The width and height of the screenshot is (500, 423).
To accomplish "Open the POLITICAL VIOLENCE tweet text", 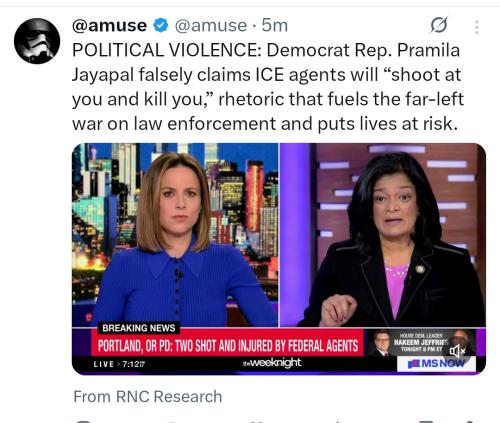I will click(268, 87).
